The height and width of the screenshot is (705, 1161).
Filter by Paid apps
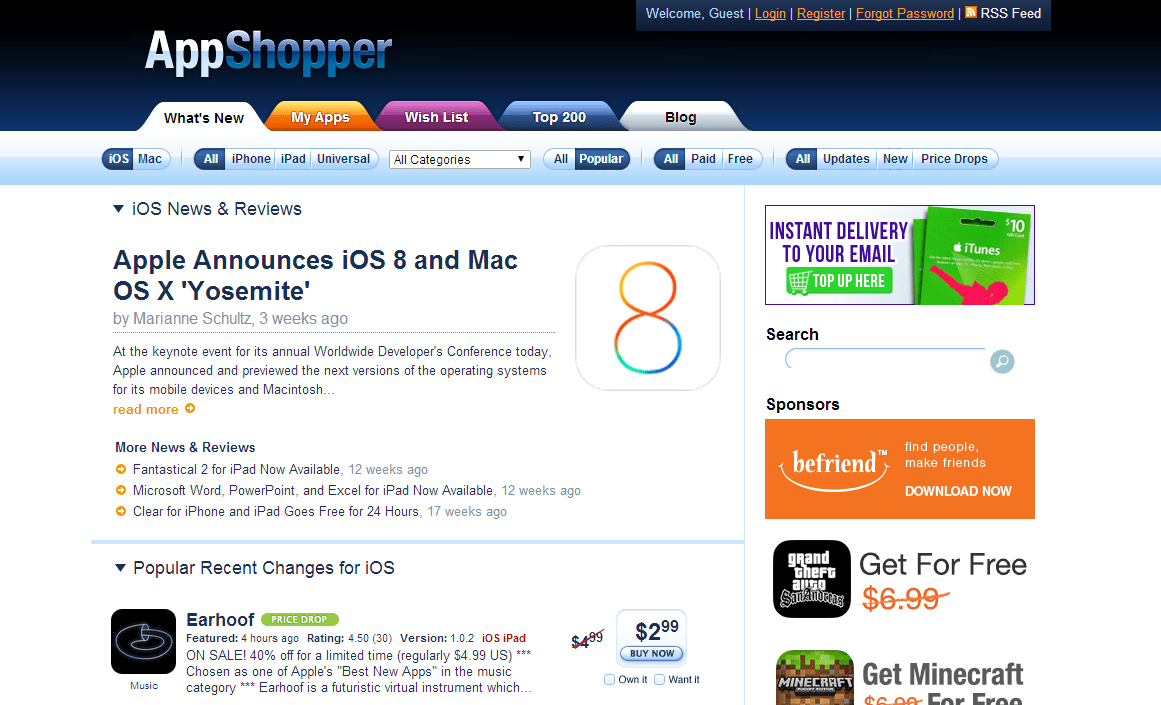pos(703,158)
